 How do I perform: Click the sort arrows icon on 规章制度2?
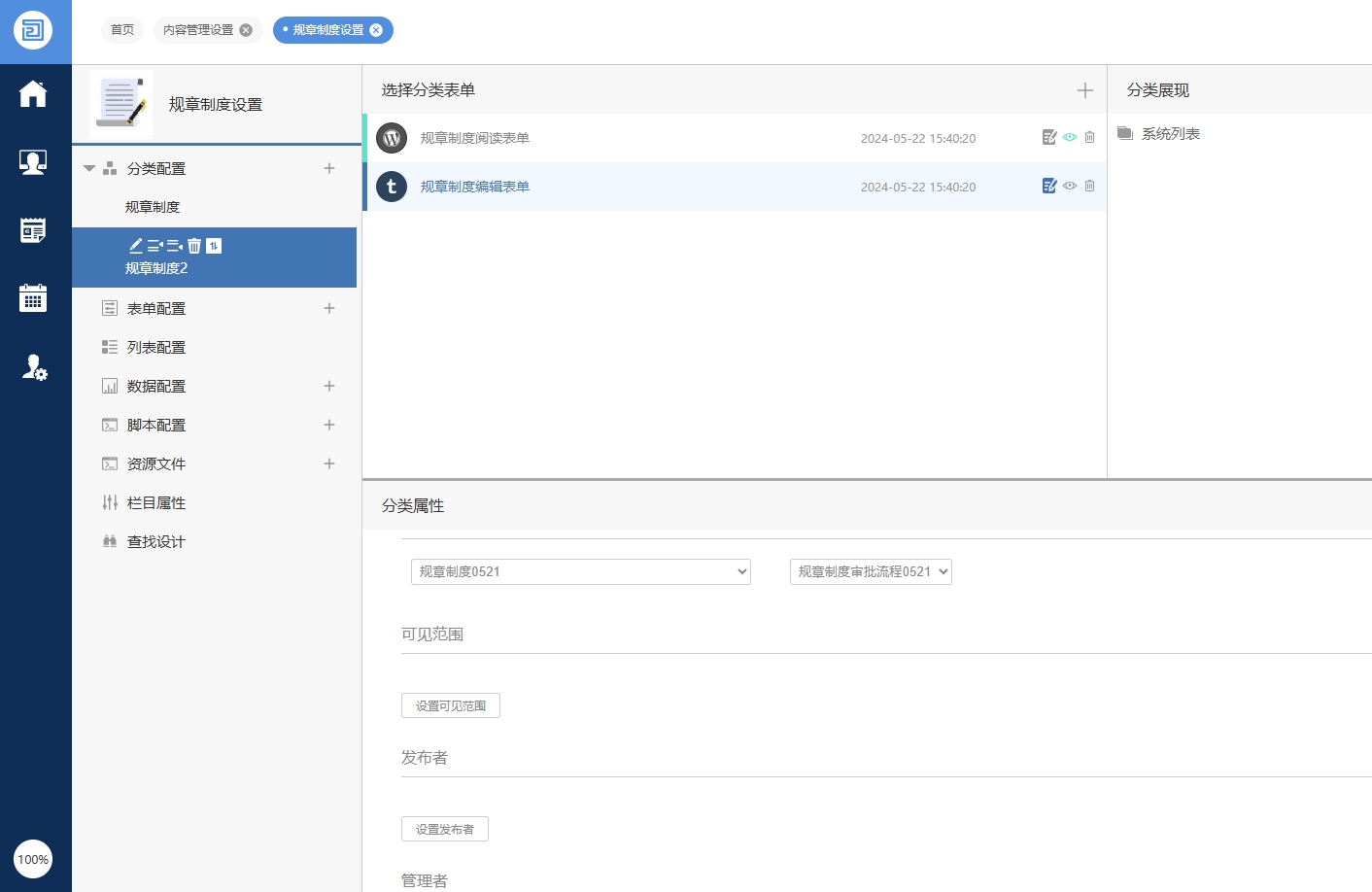214,246
